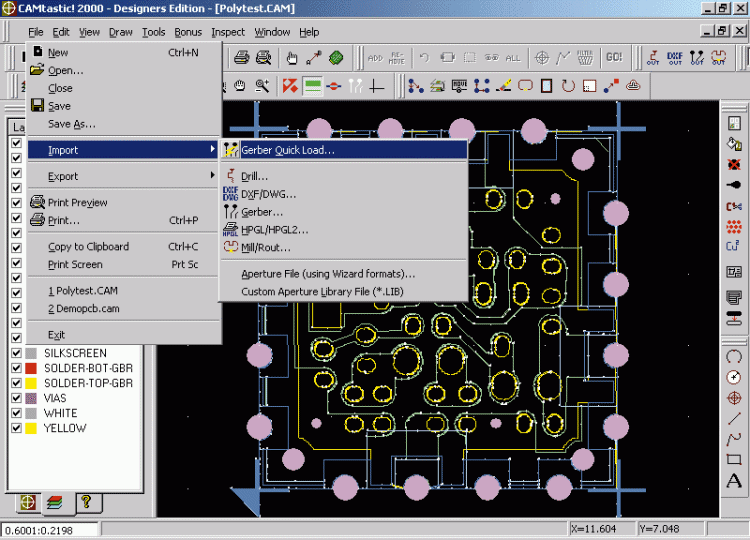Viewport: 750px width, 540px height.
Task: Click the red dot grid icon in right toolbar
Action: pos(734,226)
